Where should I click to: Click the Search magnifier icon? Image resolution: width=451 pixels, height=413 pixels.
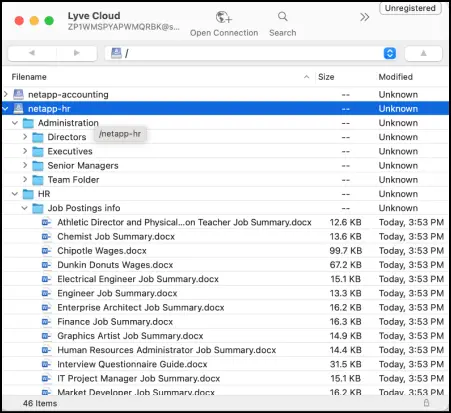tap(283, 16)
